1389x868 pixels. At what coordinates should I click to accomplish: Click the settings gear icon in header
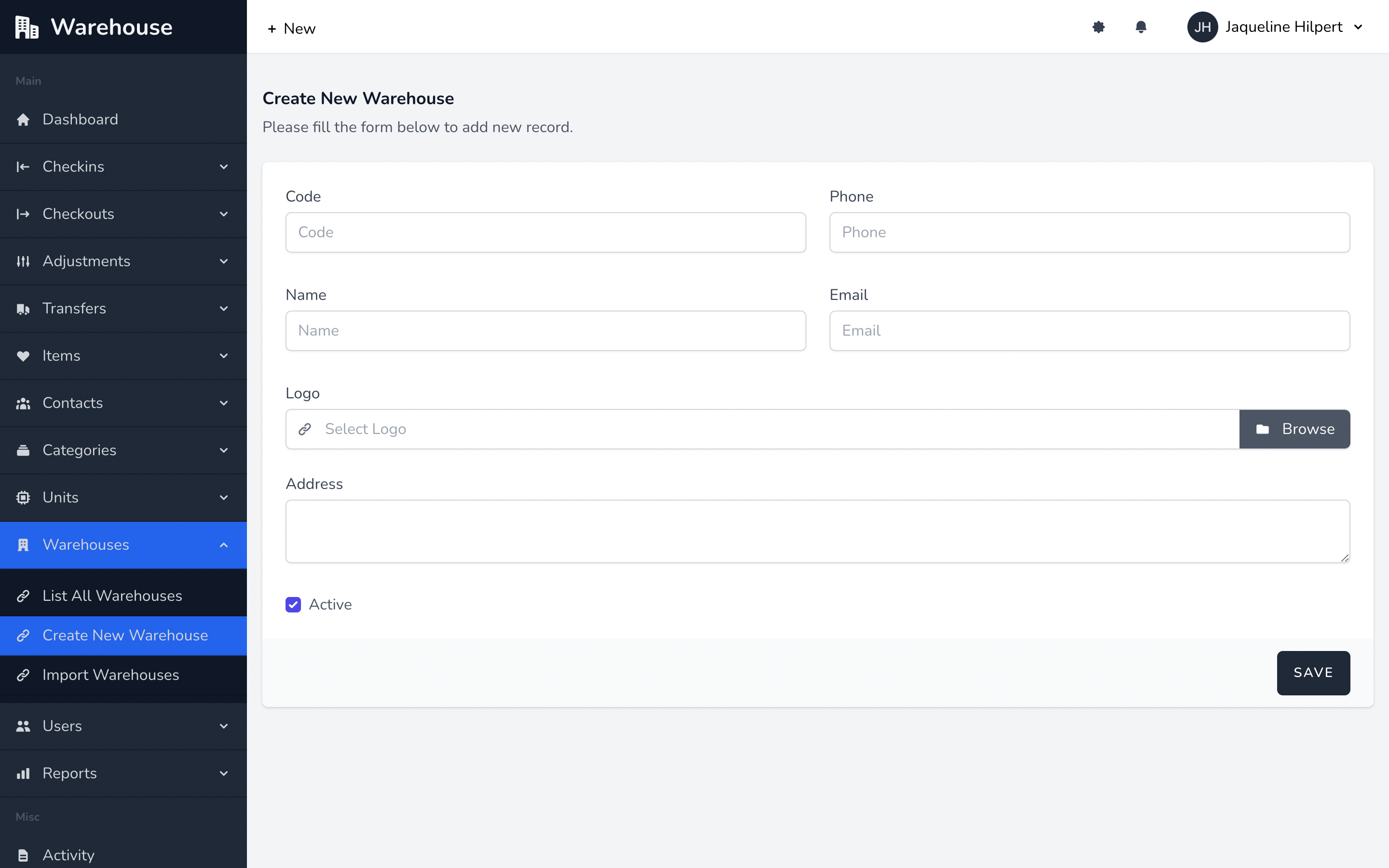(x=1098, y=27)
